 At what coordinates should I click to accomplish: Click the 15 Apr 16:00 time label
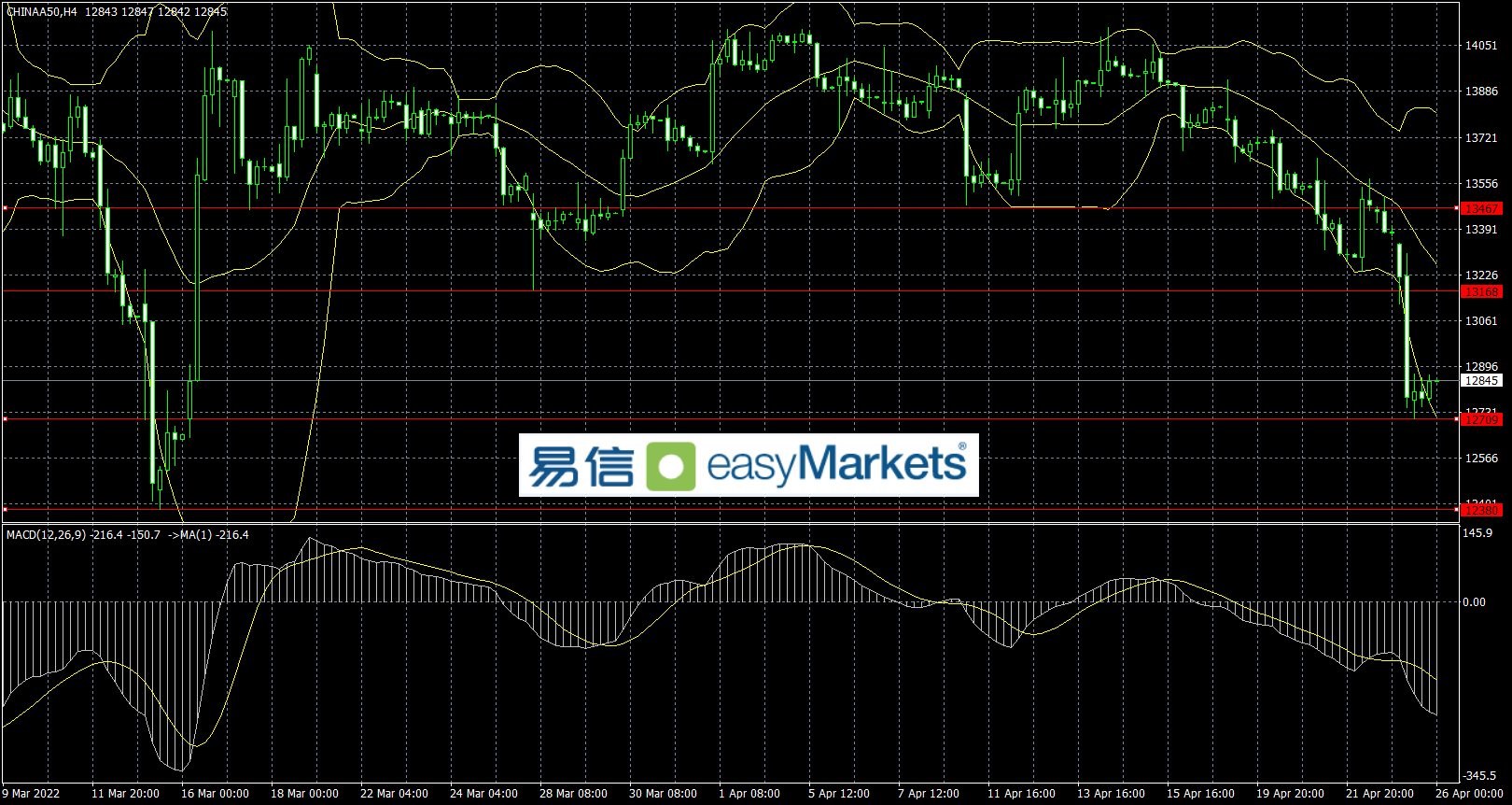1200,794
